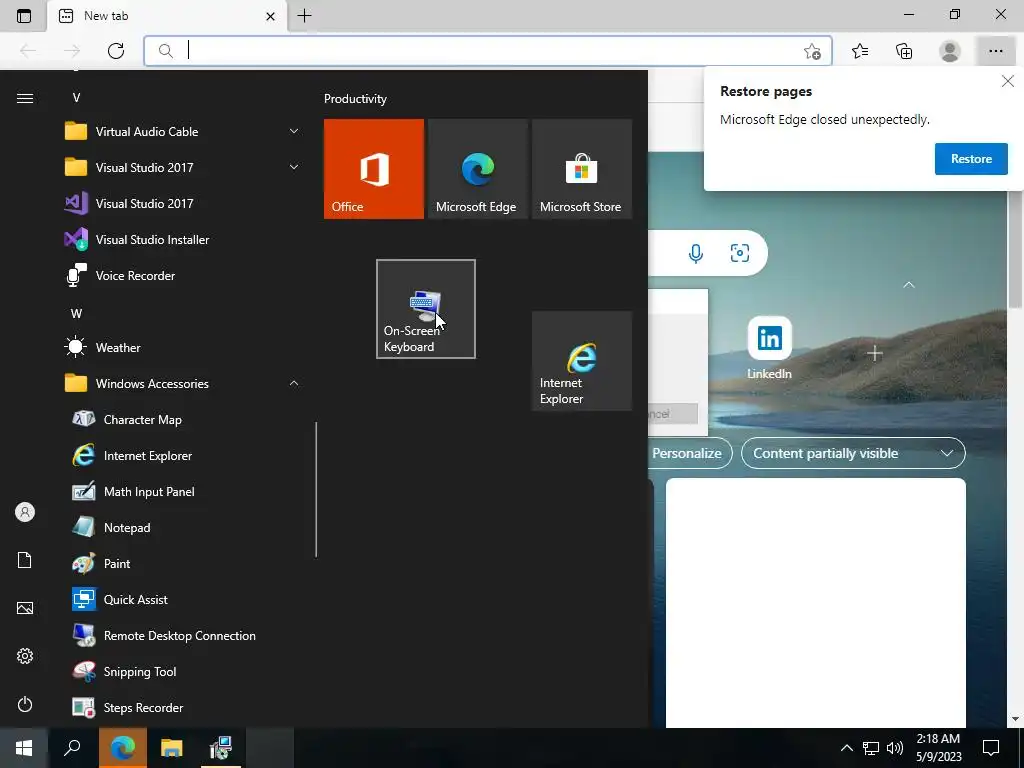
Task: Expand the Visual Studio 2017 folder
Action: pos(183,168)
